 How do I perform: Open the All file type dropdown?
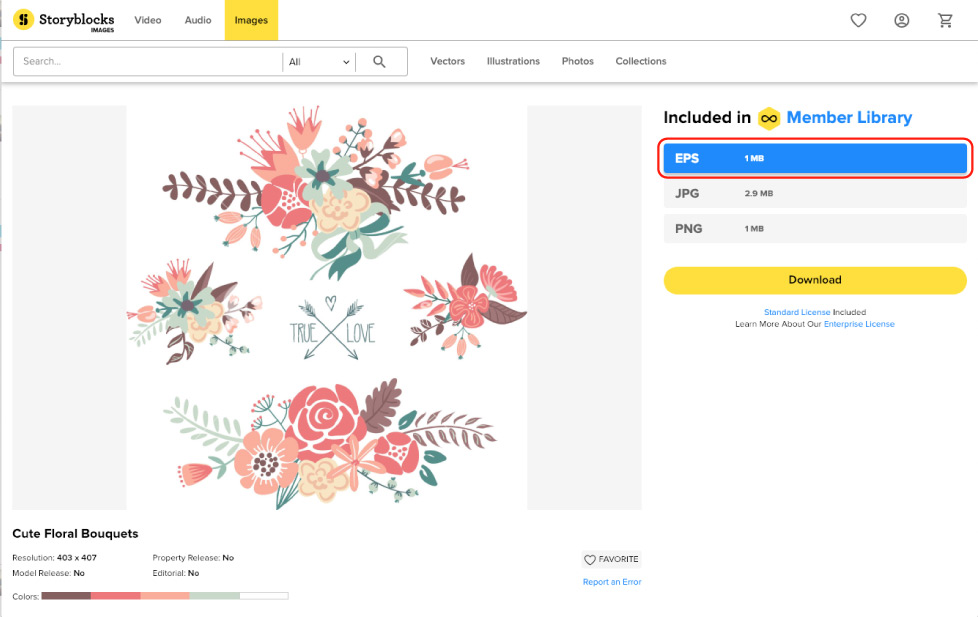(x=318, y=61)
